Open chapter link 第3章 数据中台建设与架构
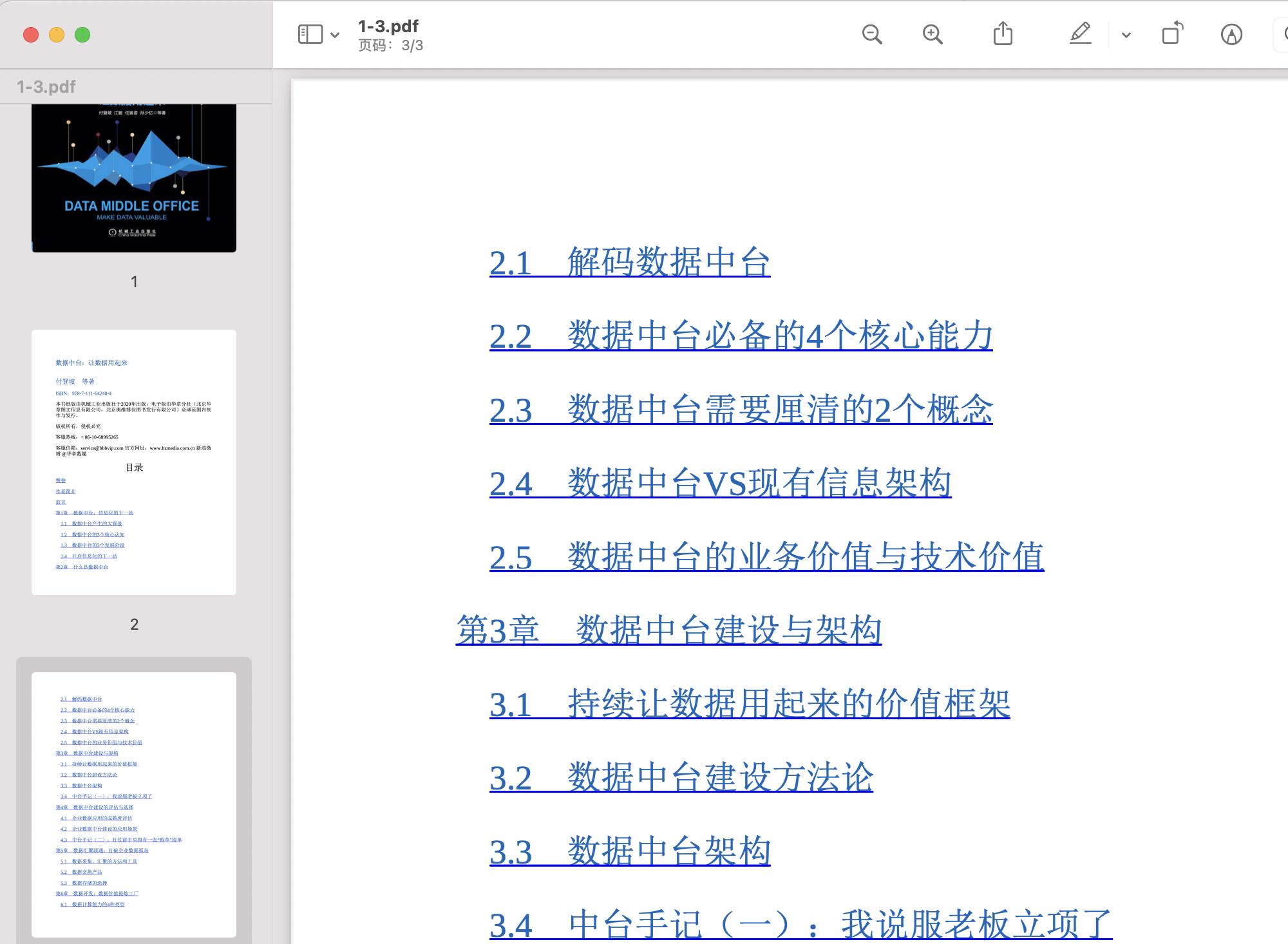1288x944 pixels. pyautogui.click(x=670, y=630)
